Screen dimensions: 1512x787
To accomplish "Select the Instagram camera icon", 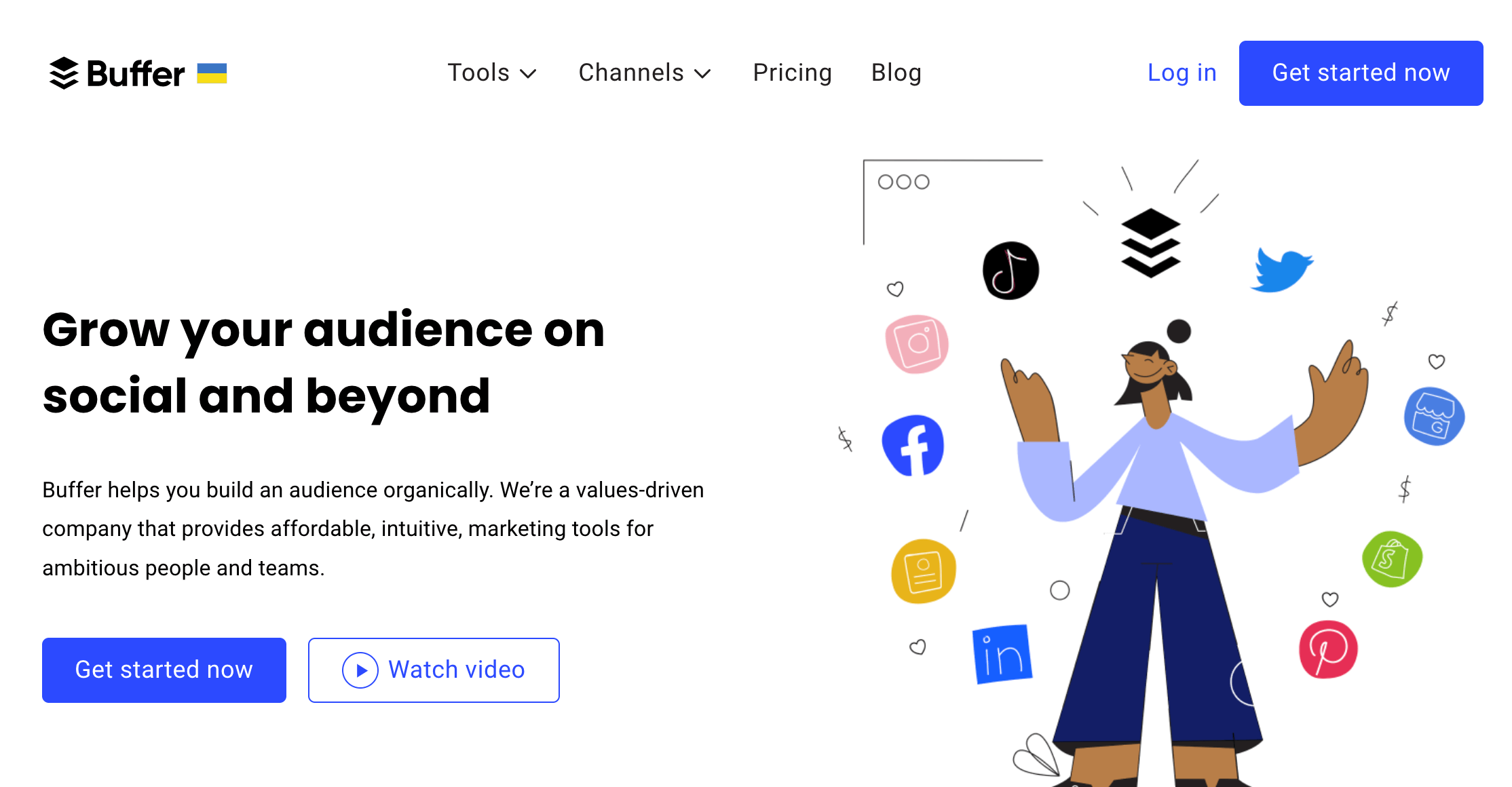I will 918,345.
